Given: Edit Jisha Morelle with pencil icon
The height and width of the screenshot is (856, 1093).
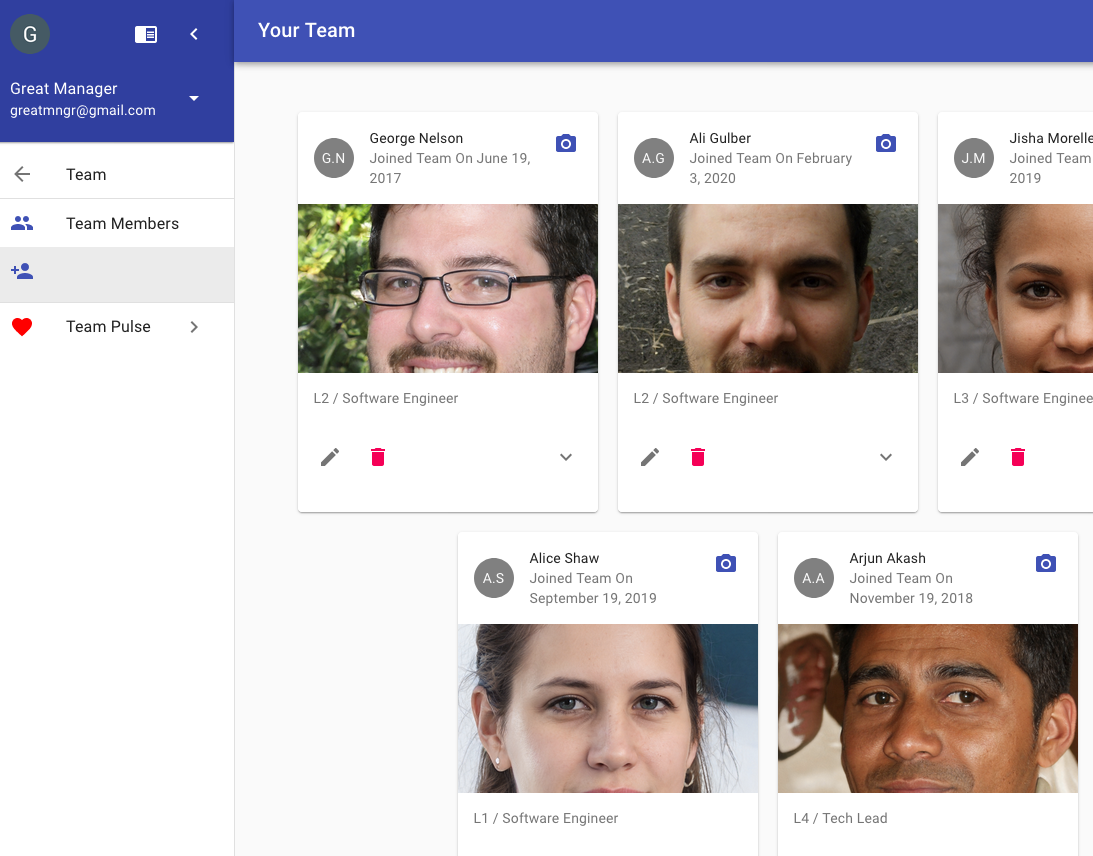Looking at the screenshot, I should (970, 457).
